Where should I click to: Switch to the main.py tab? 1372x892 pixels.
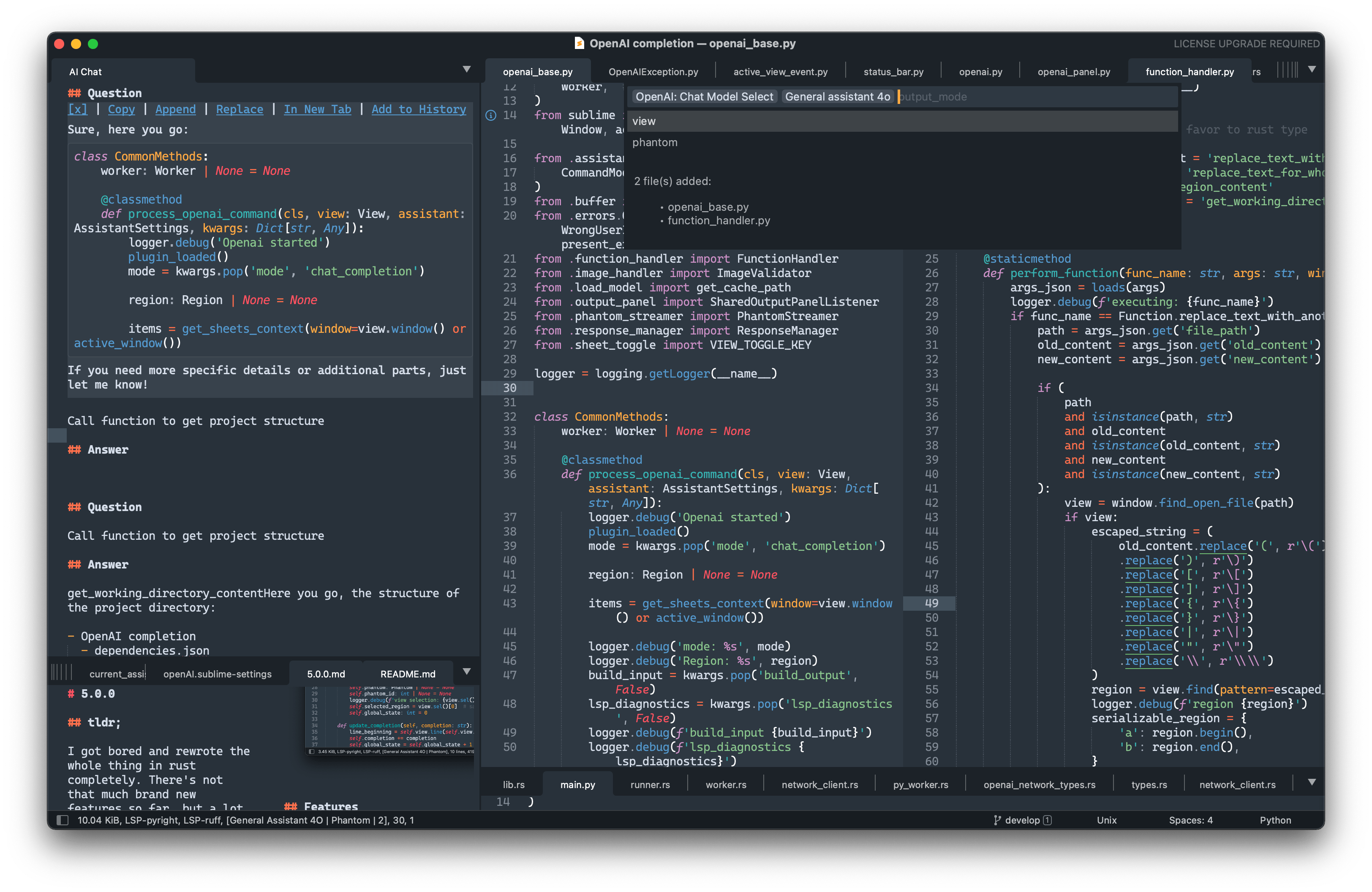577,784
